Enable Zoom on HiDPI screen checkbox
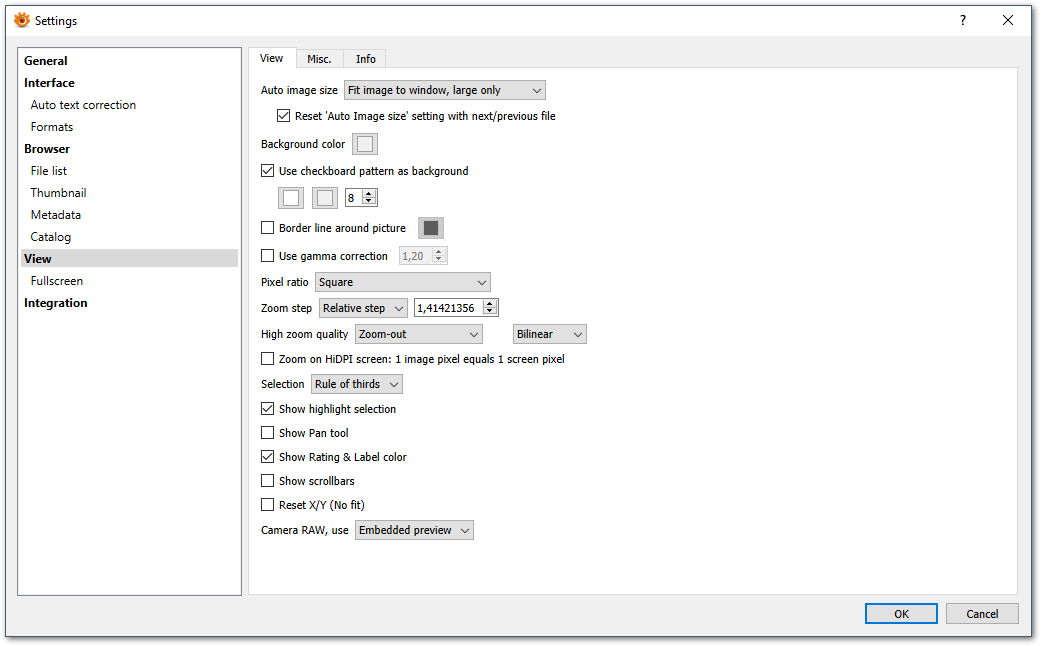The width and height of the screenshot is (1041, 646). tap(268, 359)
